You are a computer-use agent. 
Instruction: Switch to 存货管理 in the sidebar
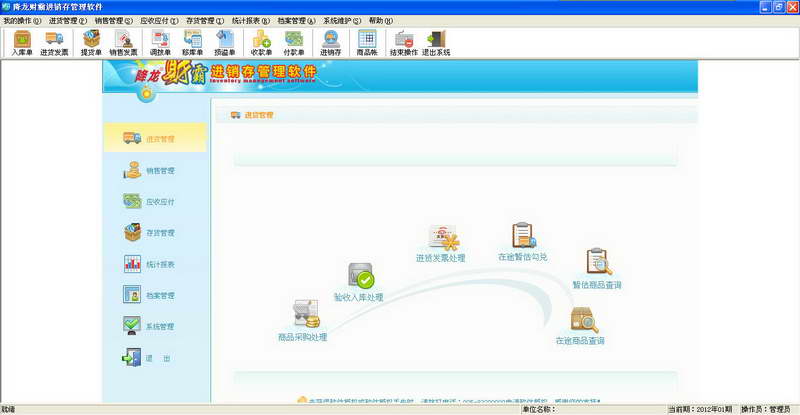pos(155,232)
